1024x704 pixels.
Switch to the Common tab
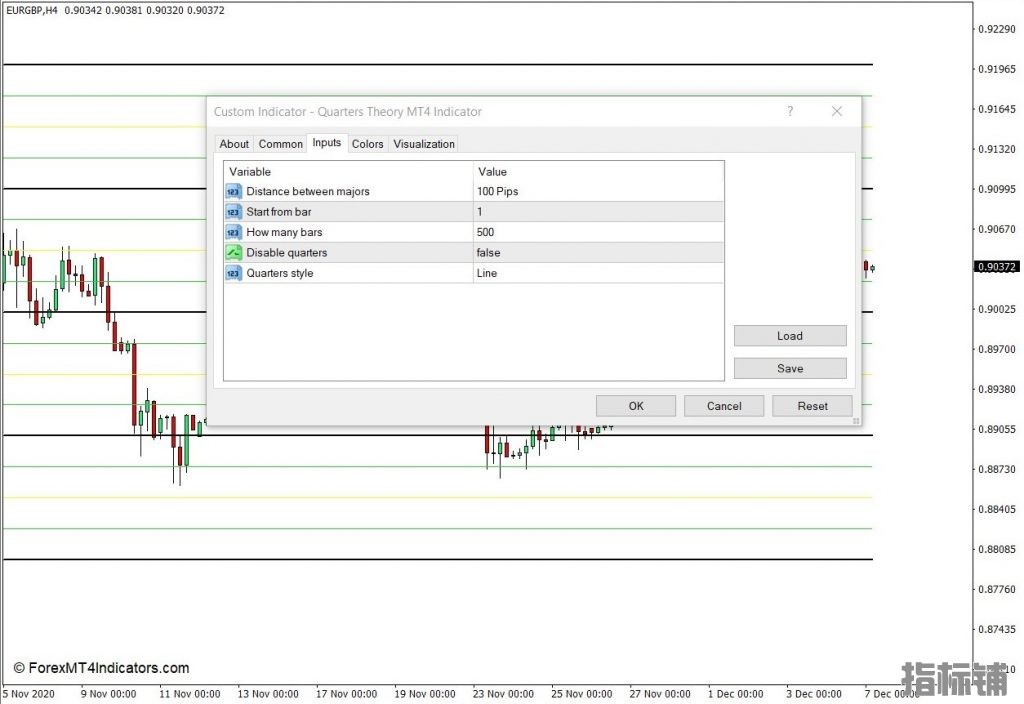tap(281, 144)
